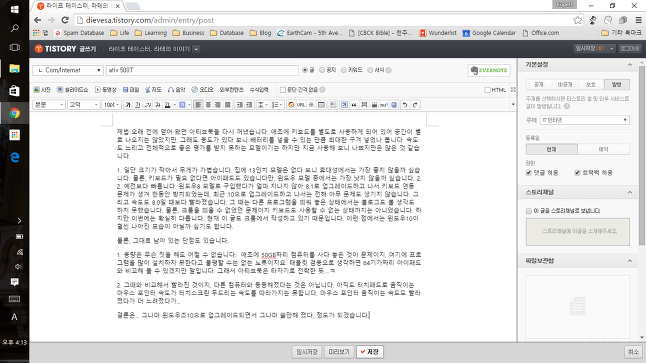Open the 본문 paragraph style dropdown
This screenshot has width=646, height=363.
49,105
